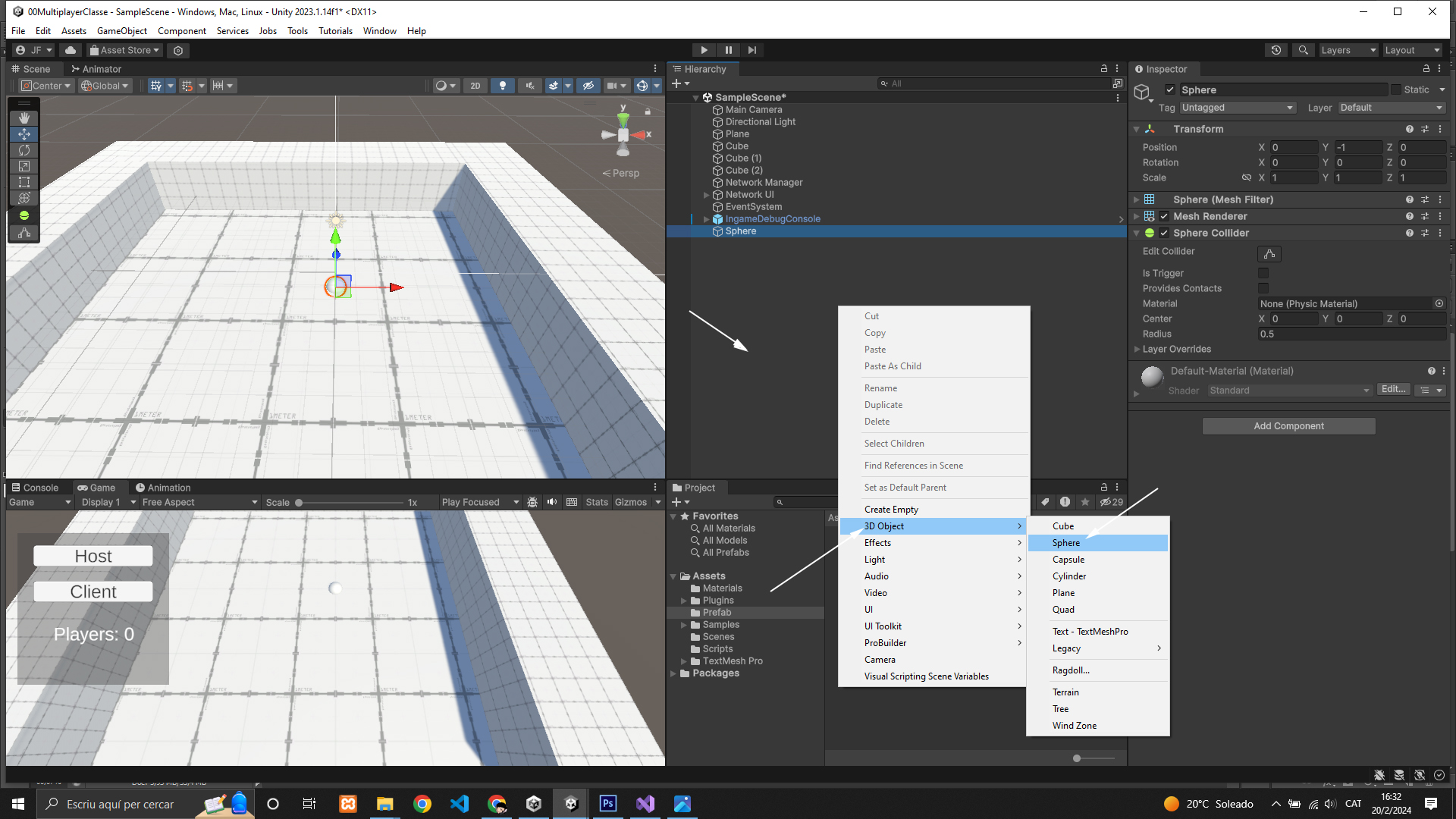Select the Hand view tool
This screenshot has width=1456, height=819.
24,118
